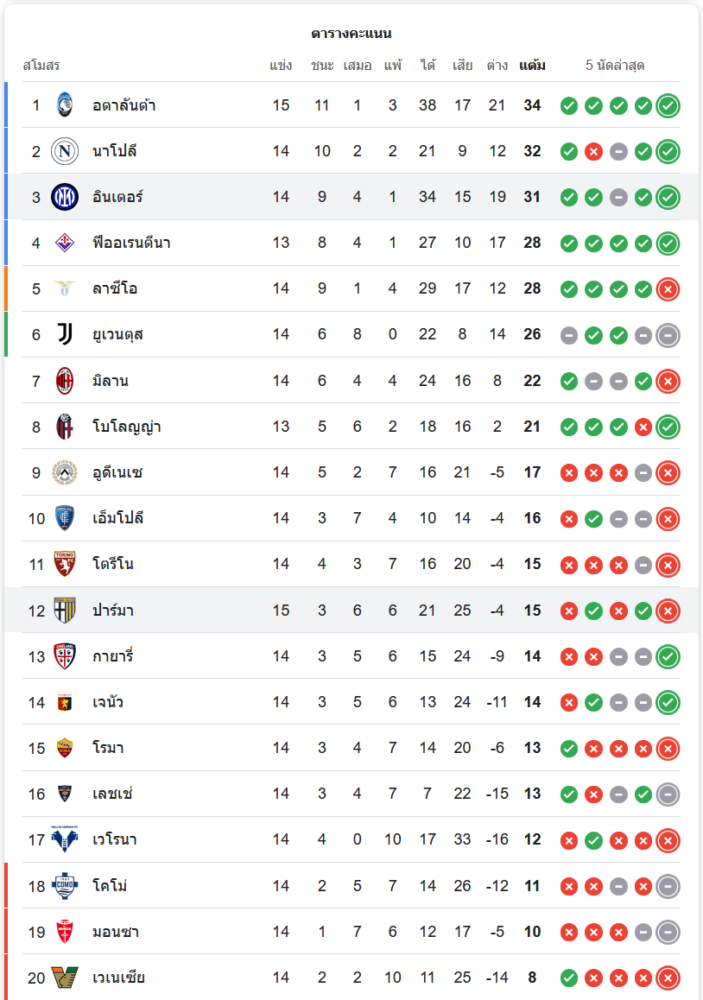Click the Venezia club crest icon
Image resolution: width=703 pixels, height=1000 pixels.
[x=65, y=978]
